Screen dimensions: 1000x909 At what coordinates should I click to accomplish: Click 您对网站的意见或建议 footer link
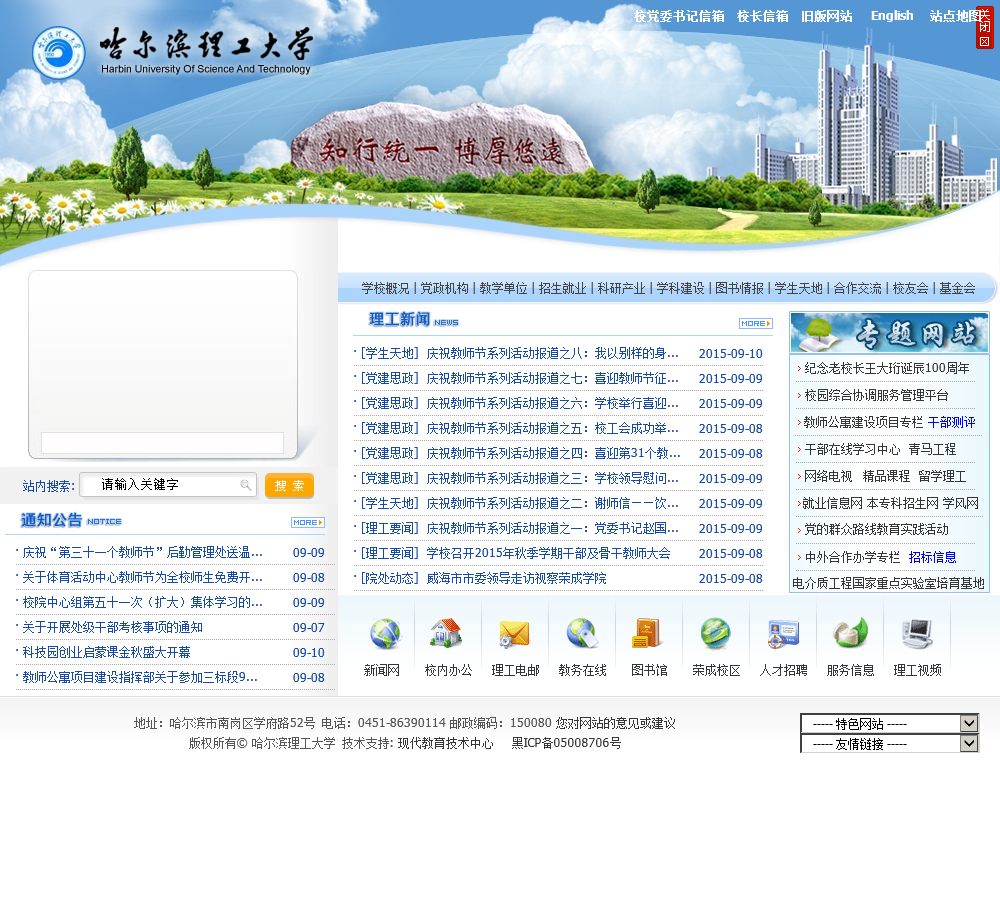tap(615, 723)
